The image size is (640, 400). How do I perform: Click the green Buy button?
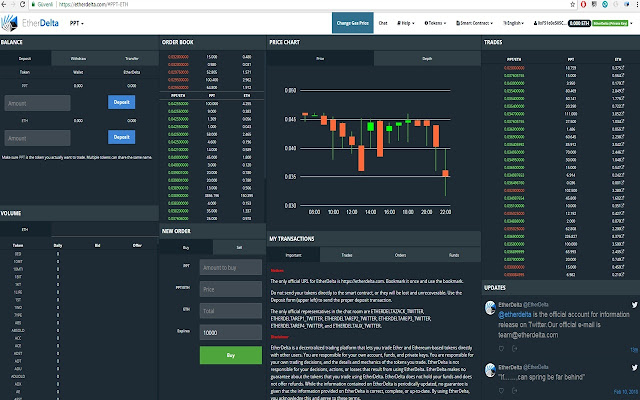tap(231, 355)
